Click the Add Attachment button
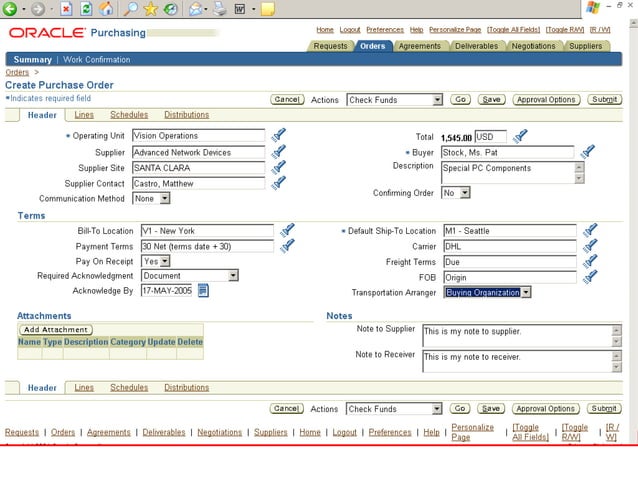Screen dimensions: 638x478 [55, 329]
